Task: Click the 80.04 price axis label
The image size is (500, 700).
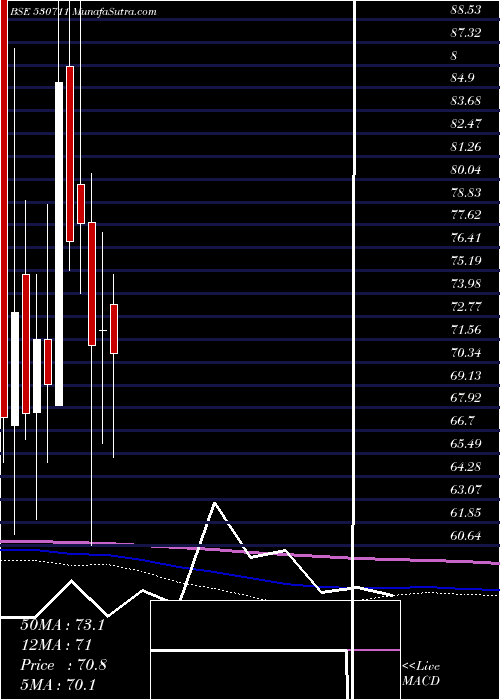Action: (x=466, y=170)
